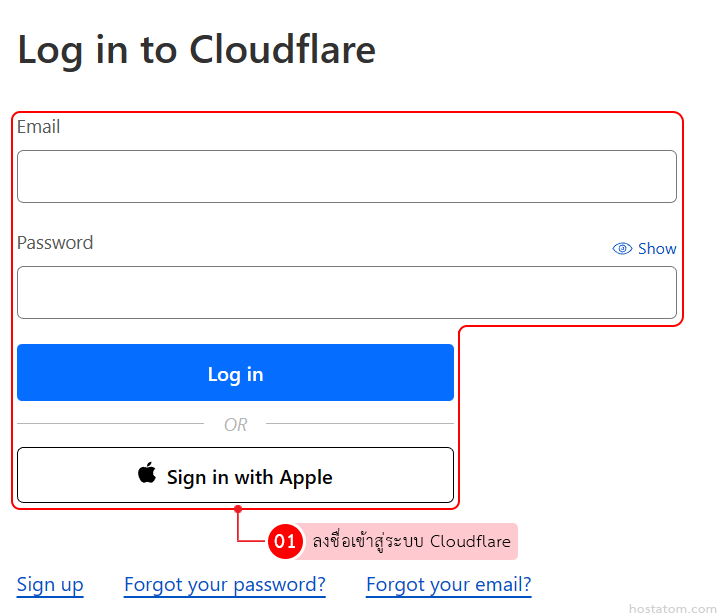This screenshot has width=720, height=616.
Task: Click the Password field label
Action: pos(55,243)
